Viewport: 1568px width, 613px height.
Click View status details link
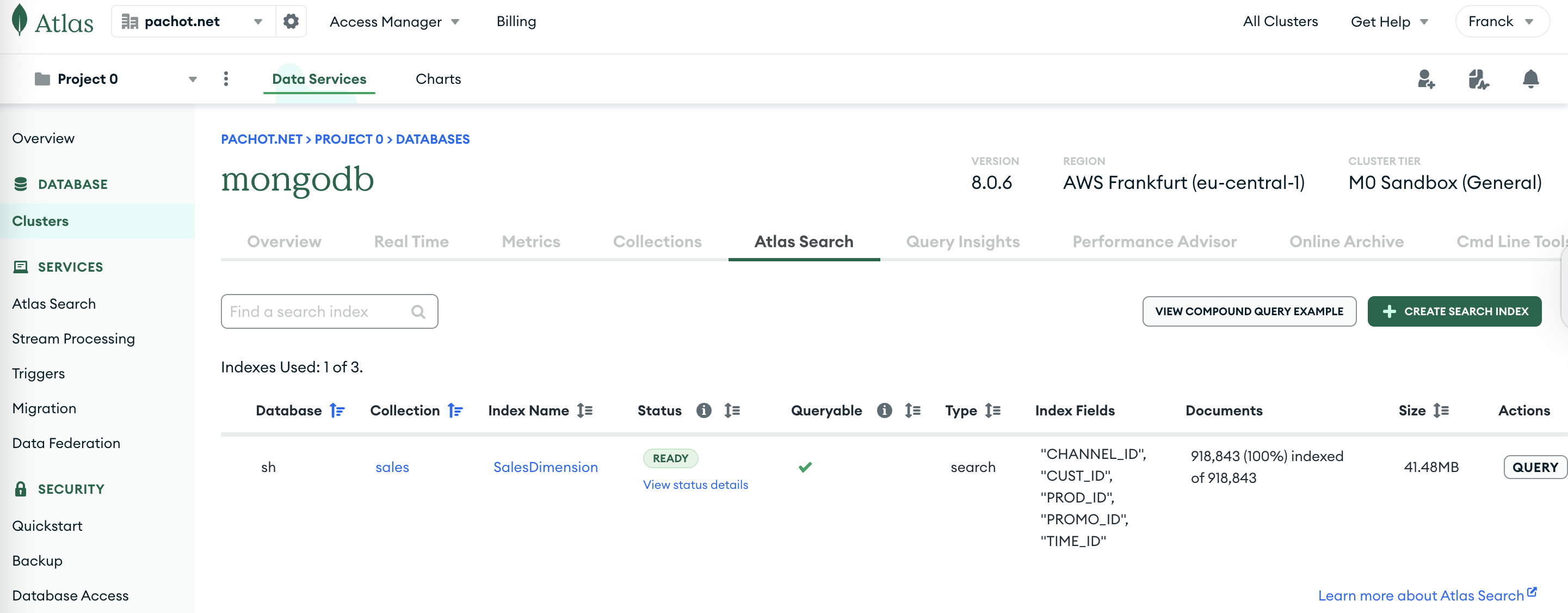coord(696,485)
